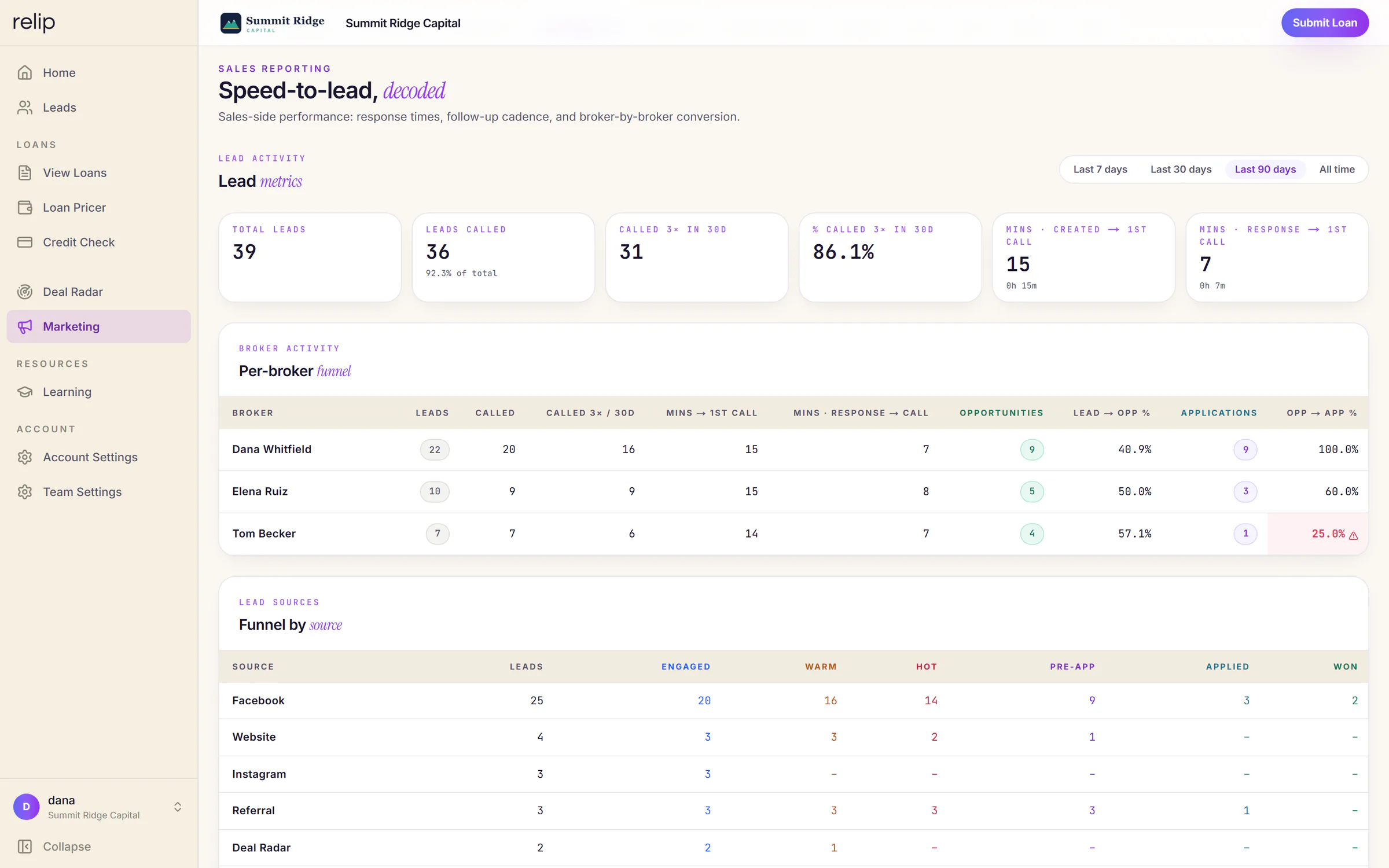Click the Summit Ridge Capital logo
The image size is (1389, 868).
pos(272,23)
